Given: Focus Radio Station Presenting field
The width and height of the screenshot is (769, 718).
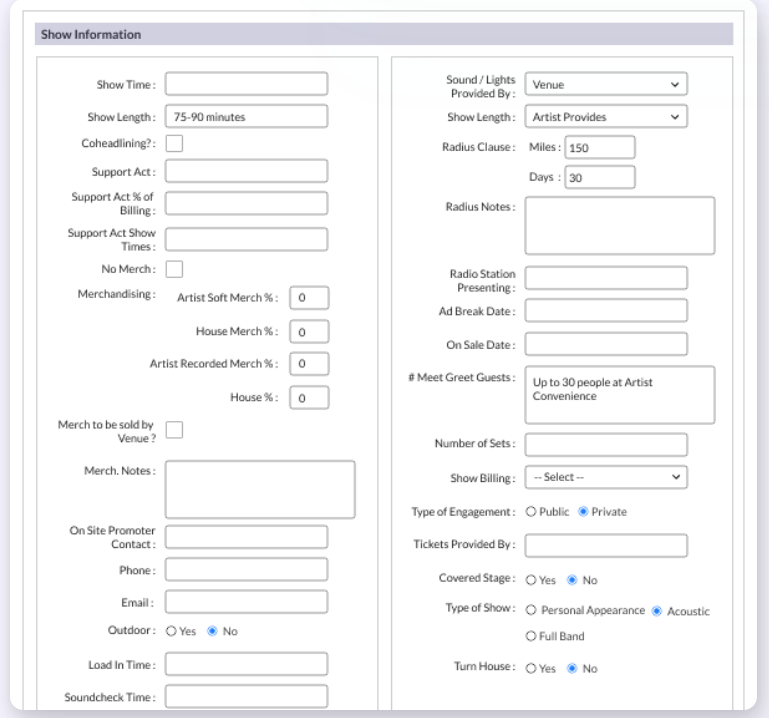Looking at the screenshot, I should coord(606,279).
